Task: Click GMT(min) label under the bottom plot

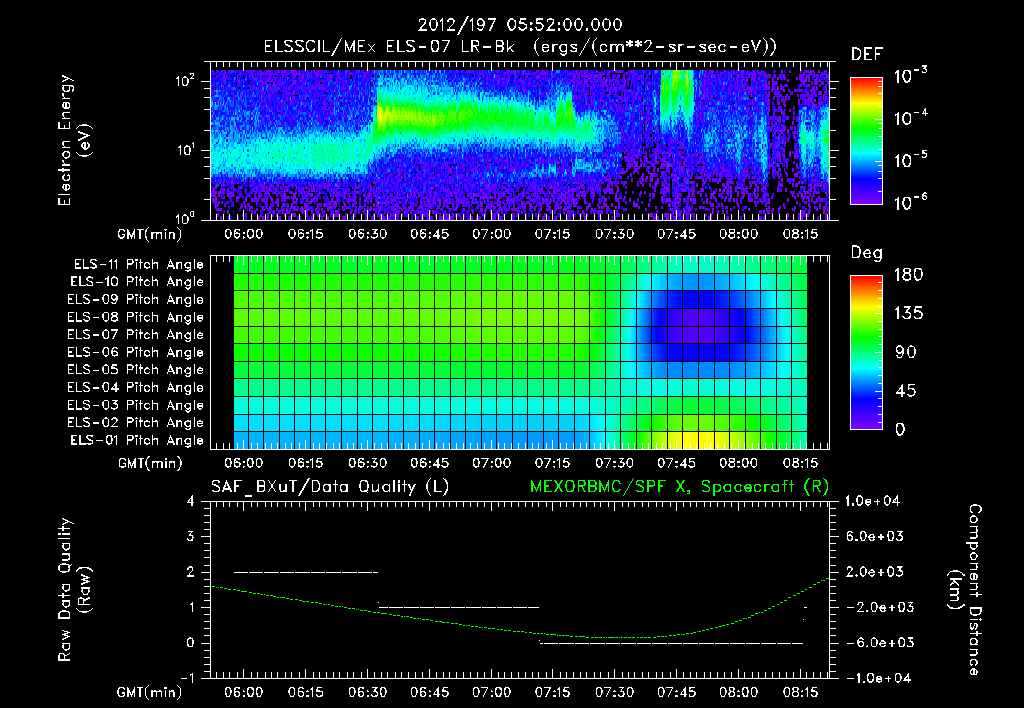Action: (x=150, y=692)
